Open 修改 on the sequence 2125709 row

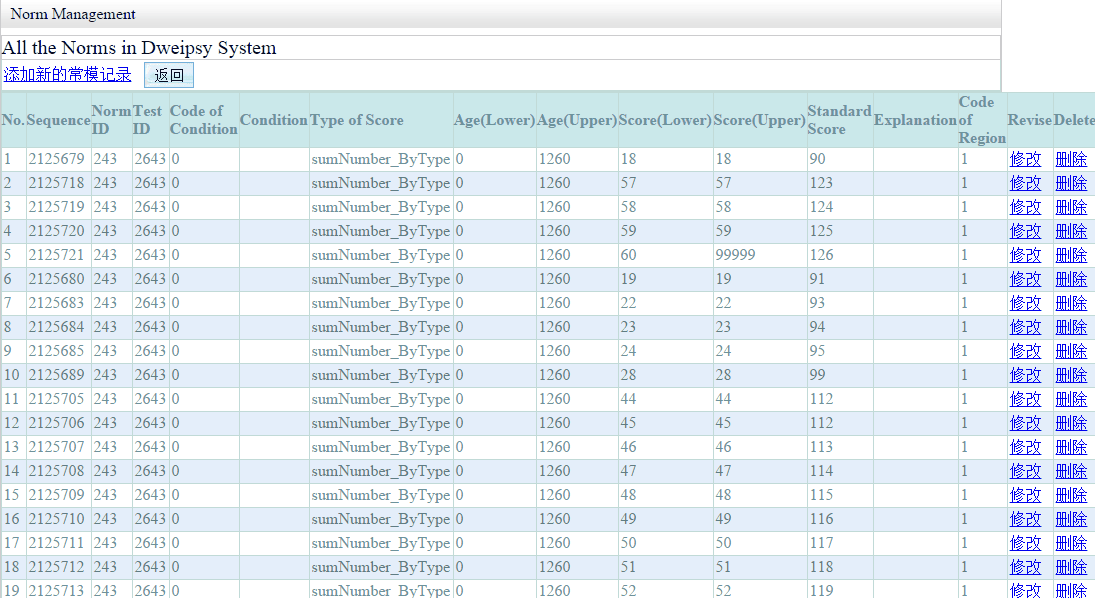click(x=1025, y=495)
